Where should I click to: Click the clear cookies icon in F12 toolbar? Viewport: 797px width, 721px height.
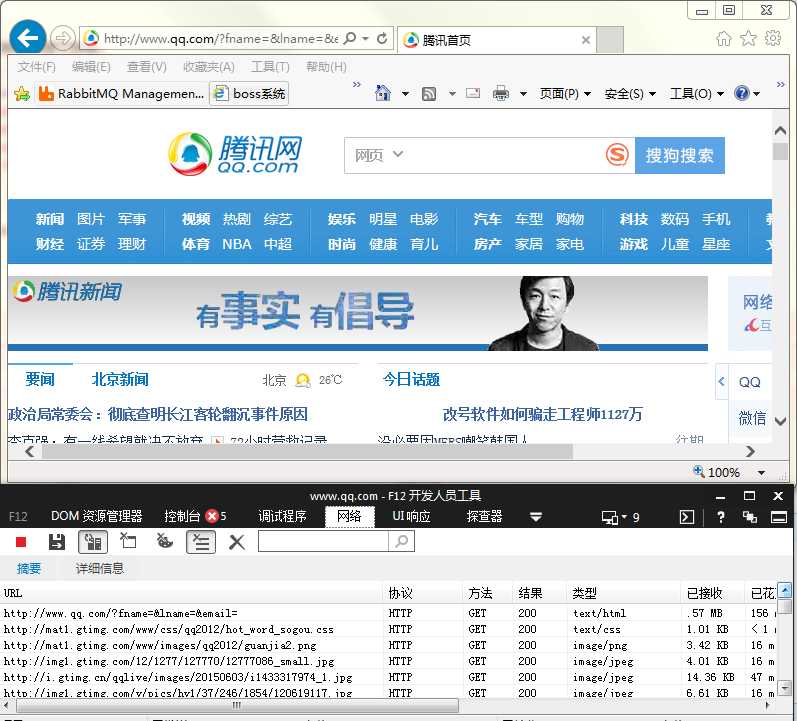164,541
